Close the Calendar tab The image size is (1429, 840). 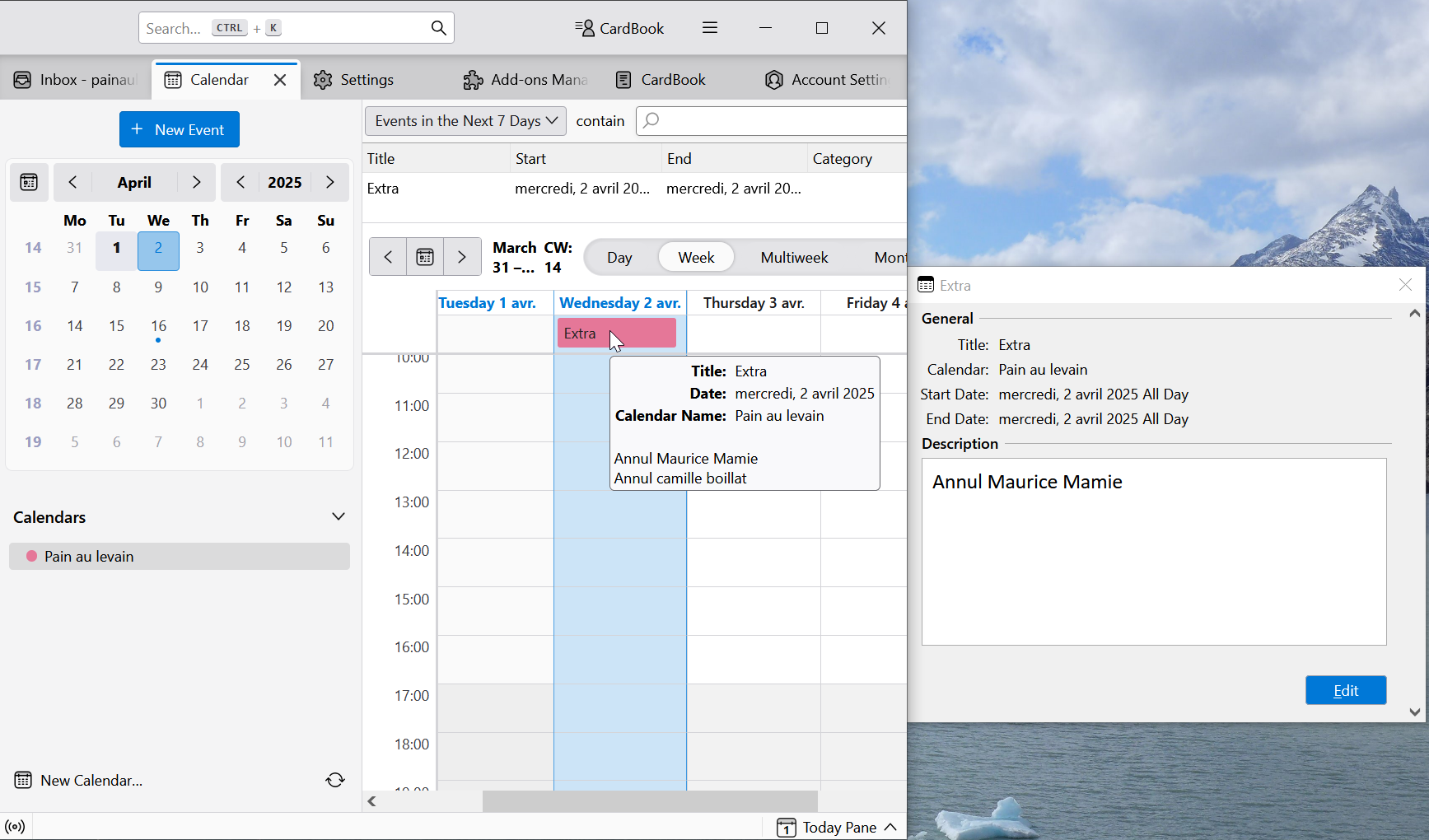pyautogui.click(x=280, y=80)
